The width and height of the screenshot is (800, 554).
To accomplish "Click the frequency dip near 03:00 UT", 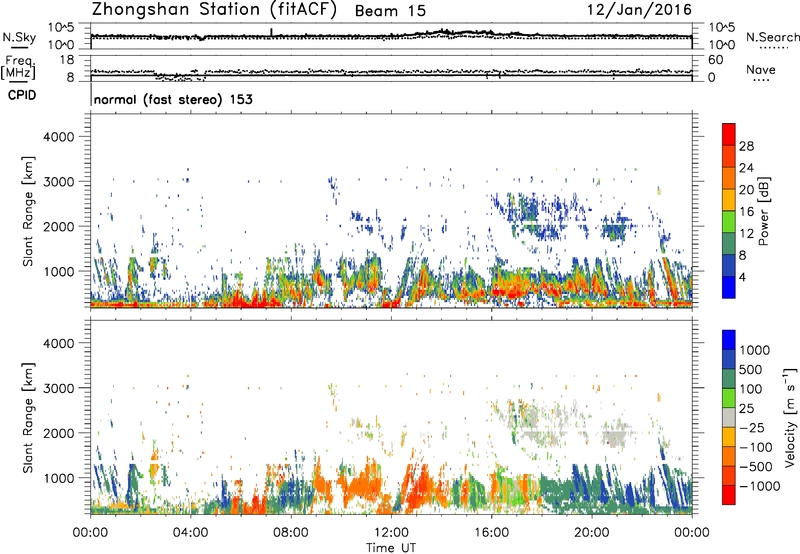I will tap(179, 77).
